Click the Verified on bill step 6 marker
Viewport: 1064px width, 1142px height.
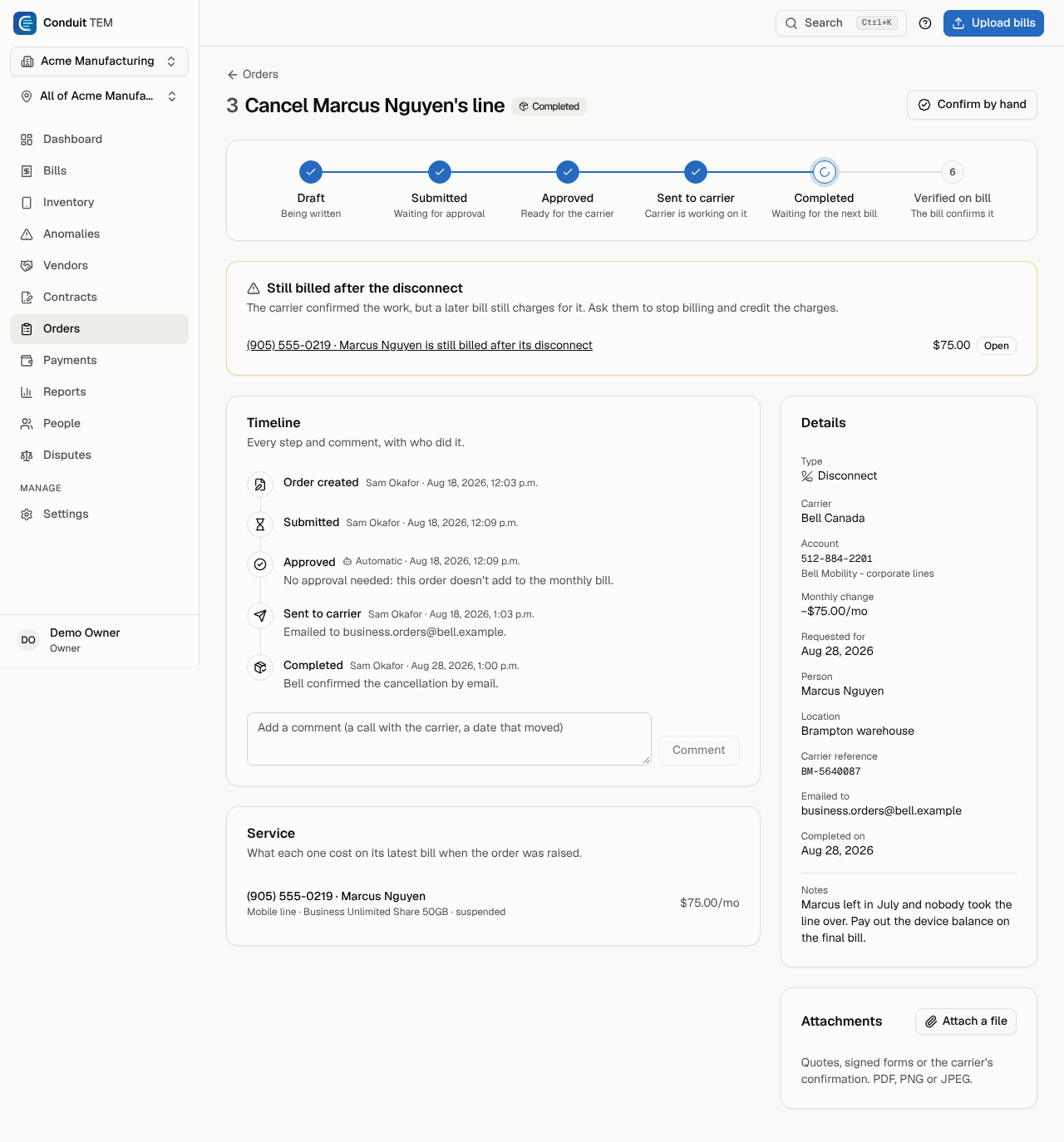tap(953, 172)
